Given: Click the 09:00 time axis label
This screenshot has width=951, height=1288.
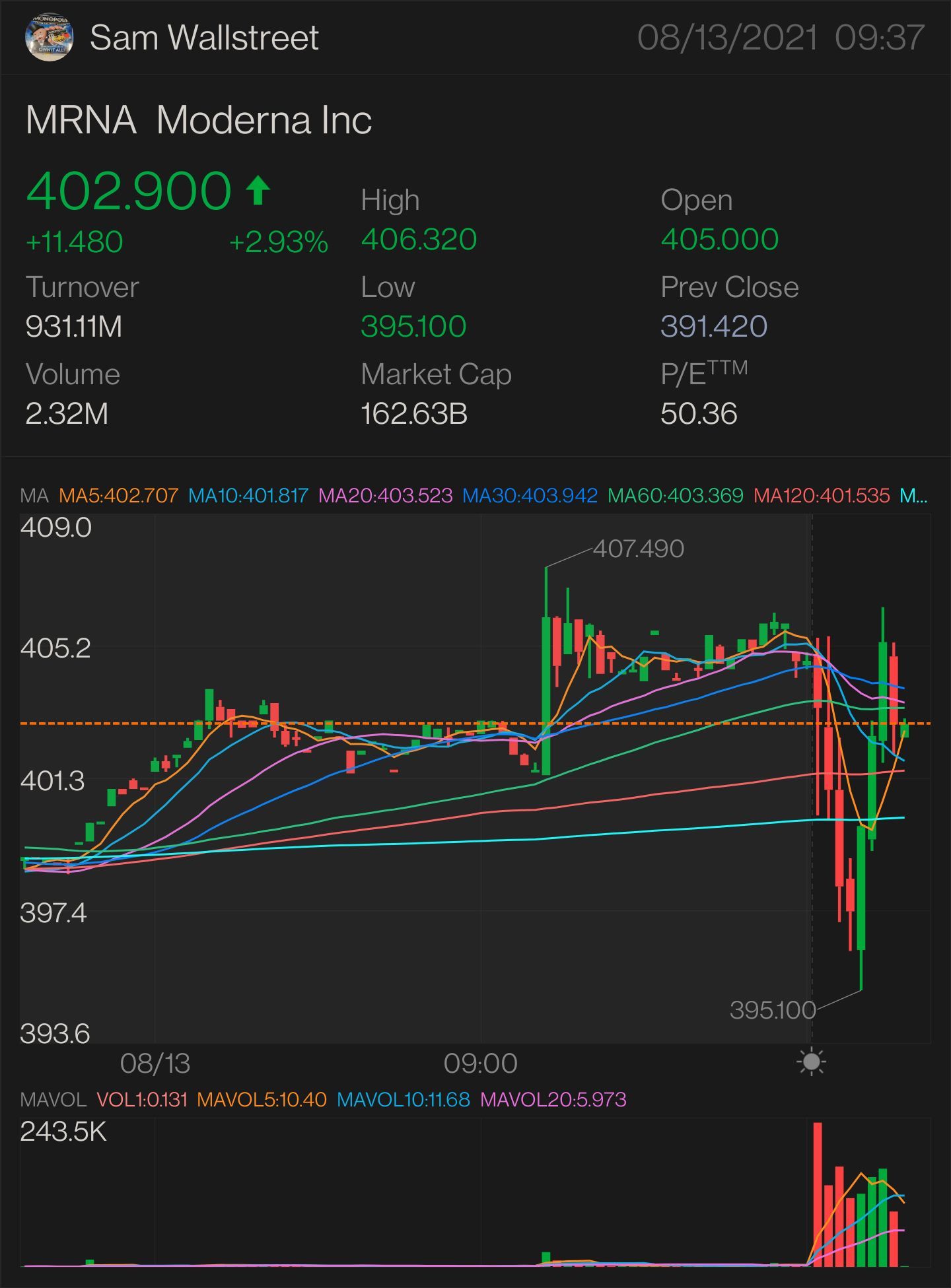Looking at the screenshot, I should point(480,1064).
